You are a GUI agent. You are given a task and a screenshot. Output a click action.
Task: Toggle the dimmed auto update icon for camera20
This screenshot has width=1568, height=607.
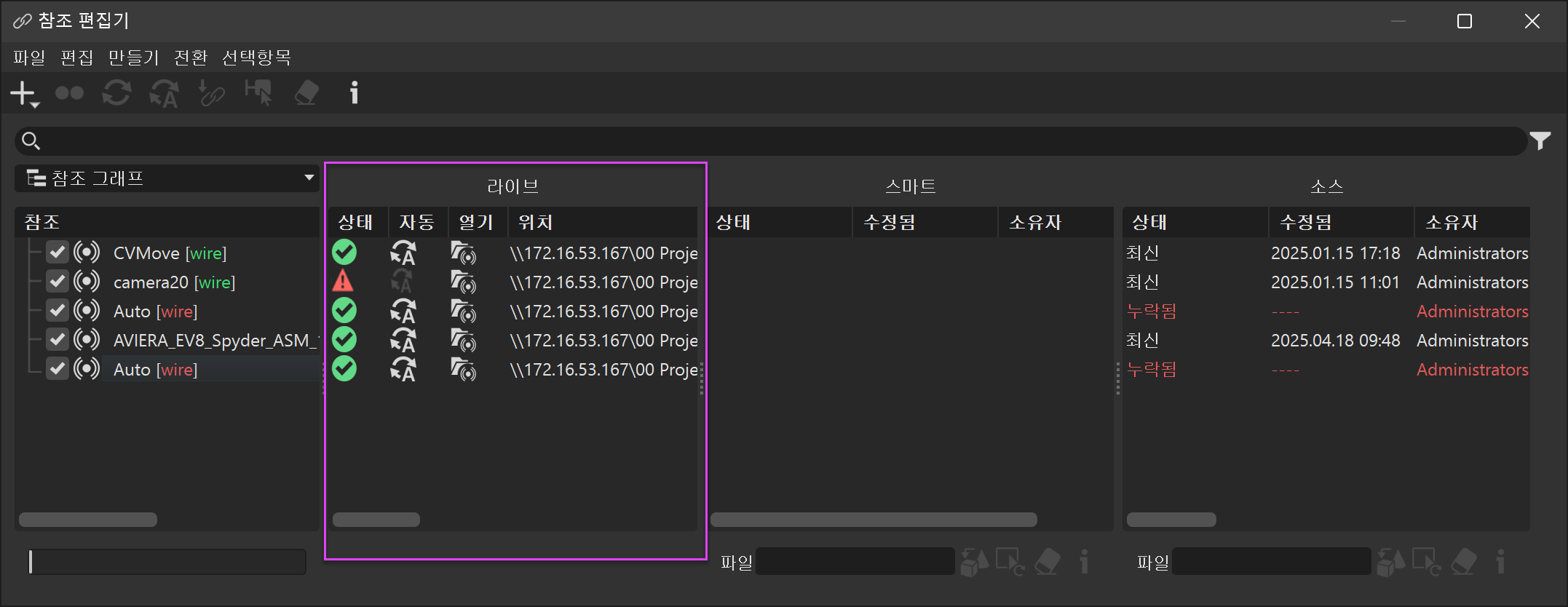[x=402, y=282]
